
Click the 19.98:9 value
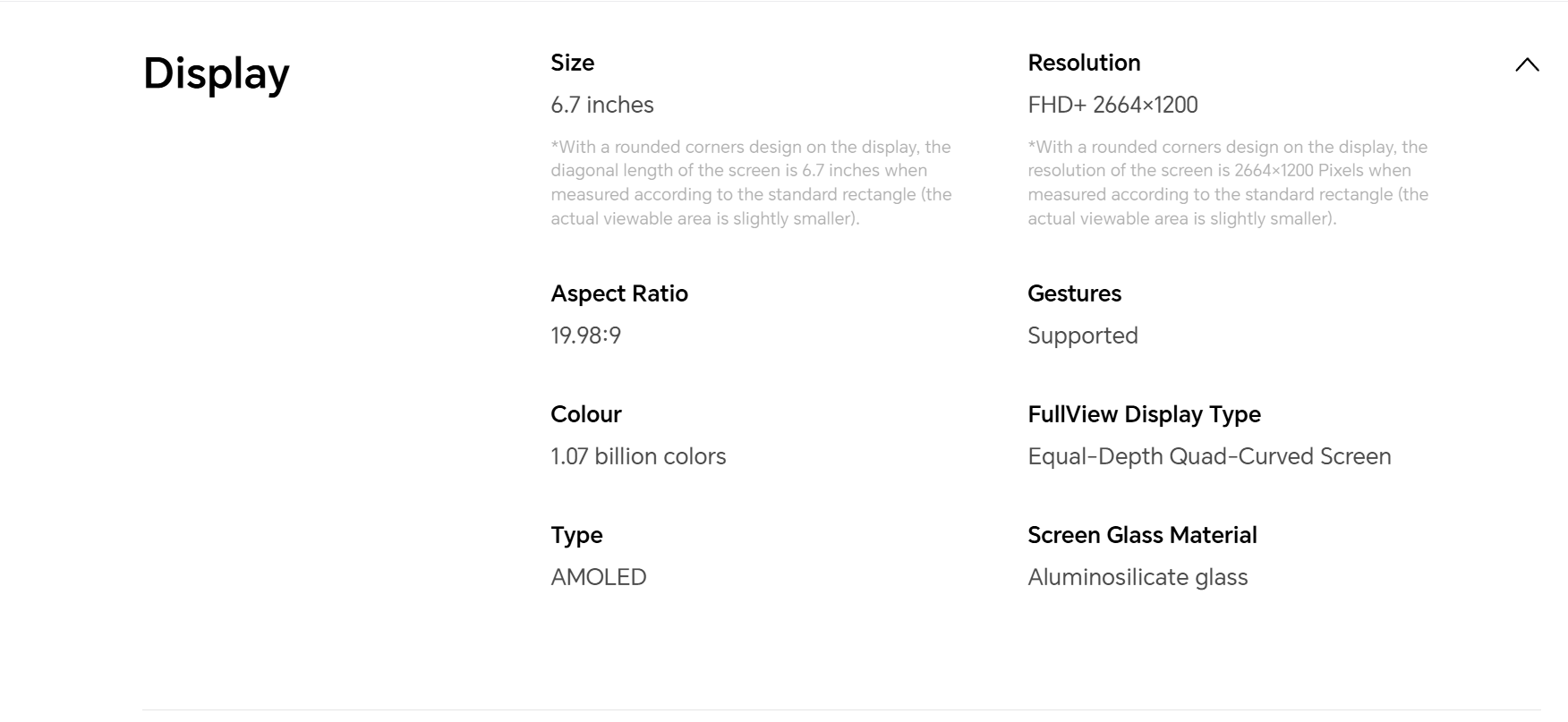pyautogui.click(x=586, y=336)
